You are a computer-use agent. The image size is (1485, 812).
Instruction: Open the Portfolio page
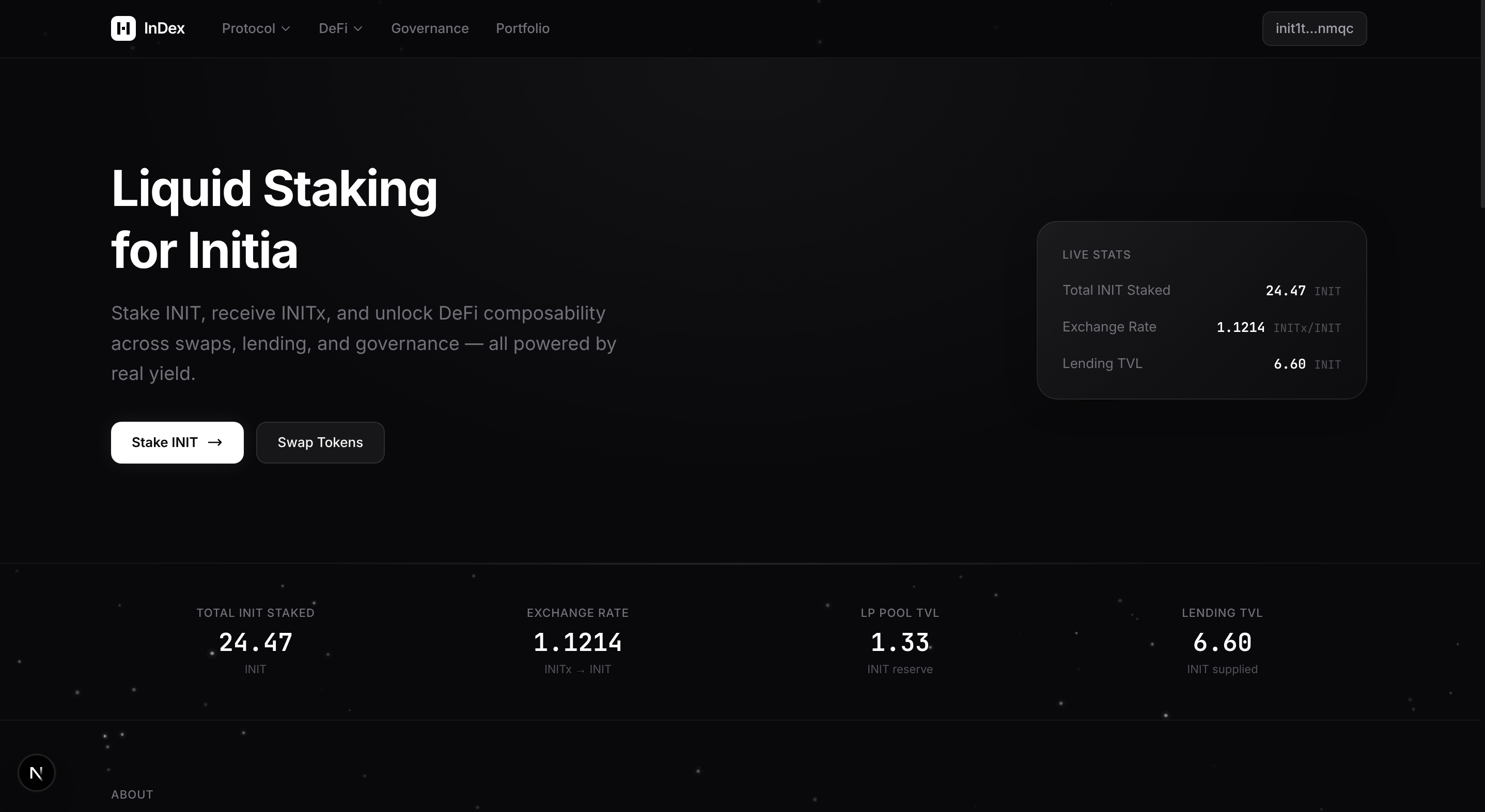tap(523, 28)
